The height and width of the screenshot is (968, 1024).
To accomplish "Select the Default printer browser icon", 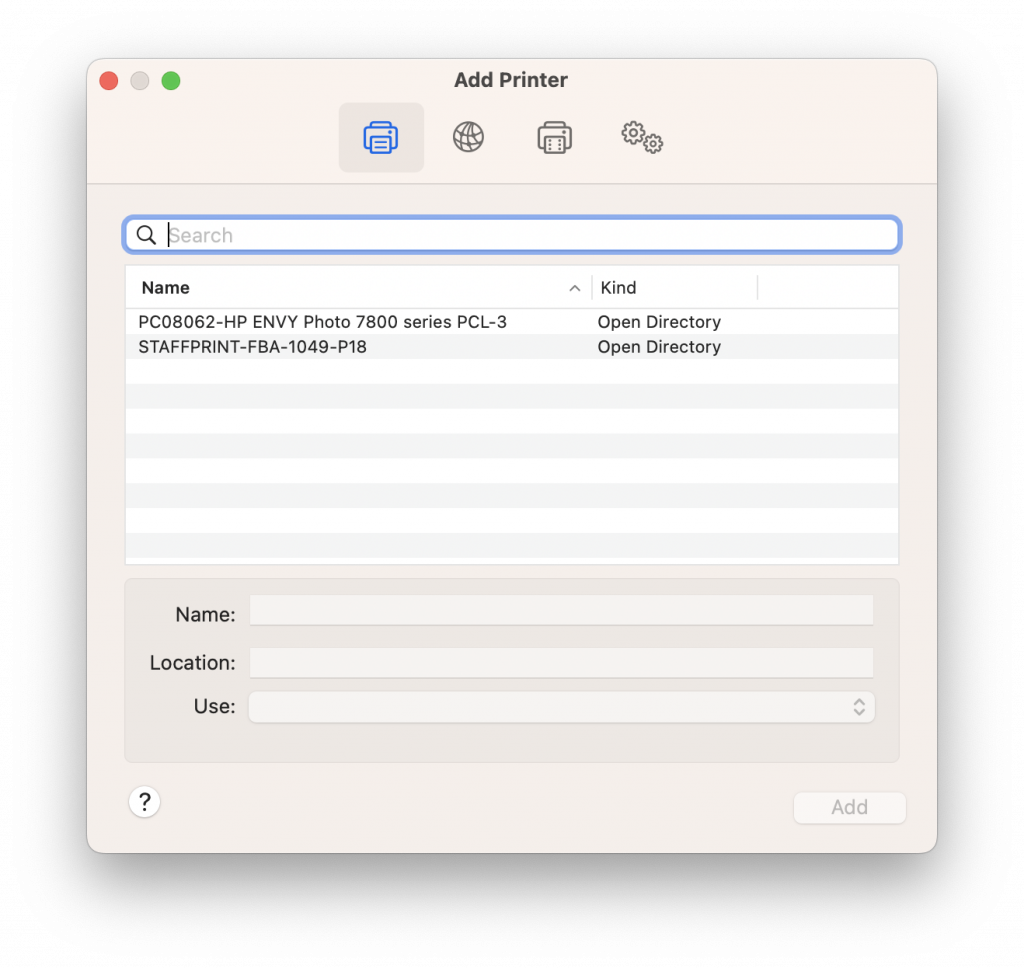I will (x=381, y=137).
